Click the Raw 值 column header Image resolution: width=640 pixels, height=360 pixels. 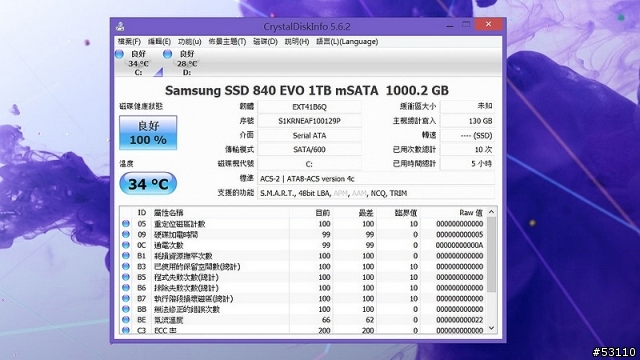pyautogui.click(x=453, y=213)
